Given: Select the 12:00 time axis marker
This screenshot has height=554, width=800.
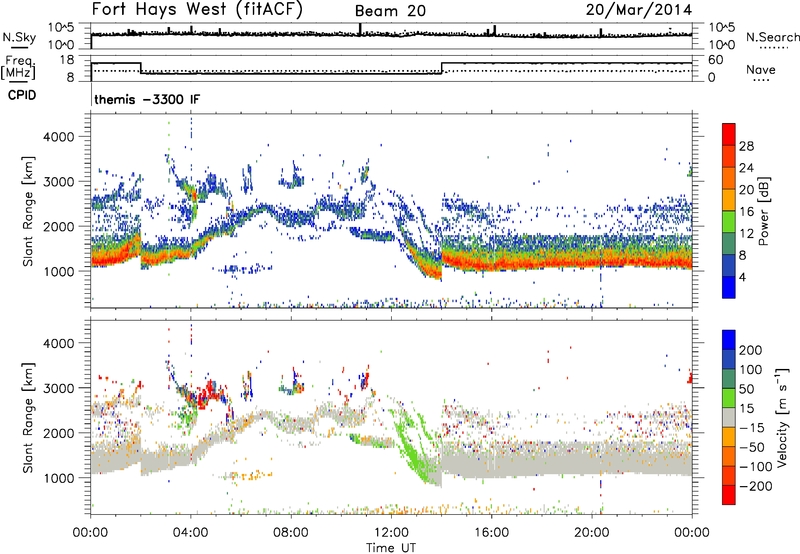Looking at the screenshot, I should (x=391, y=533).
